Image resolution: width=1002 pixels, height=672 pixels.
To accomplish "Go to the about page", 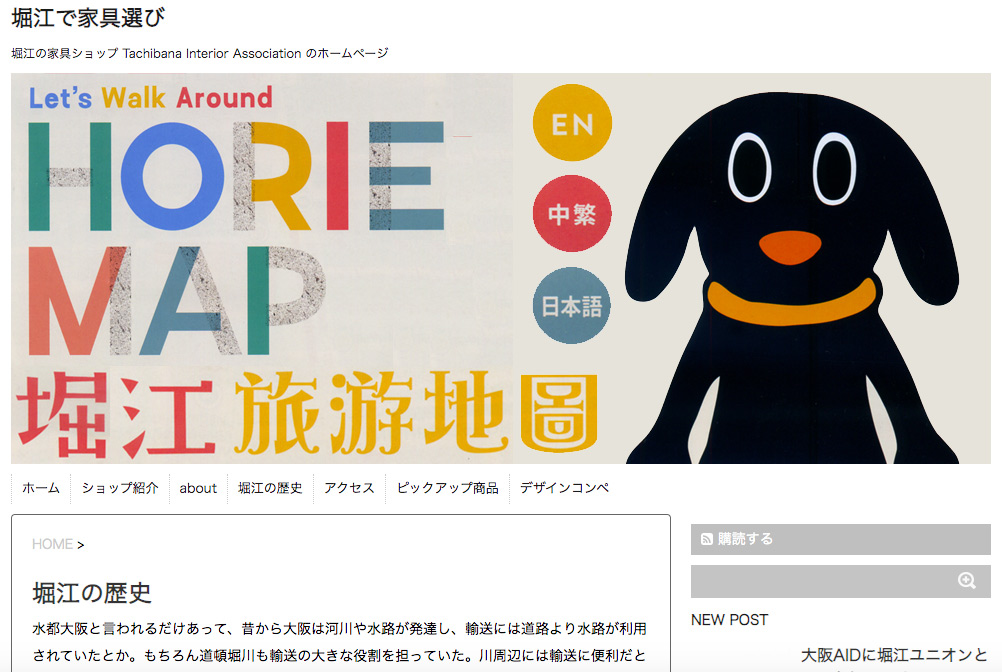I will coord(198,488).
